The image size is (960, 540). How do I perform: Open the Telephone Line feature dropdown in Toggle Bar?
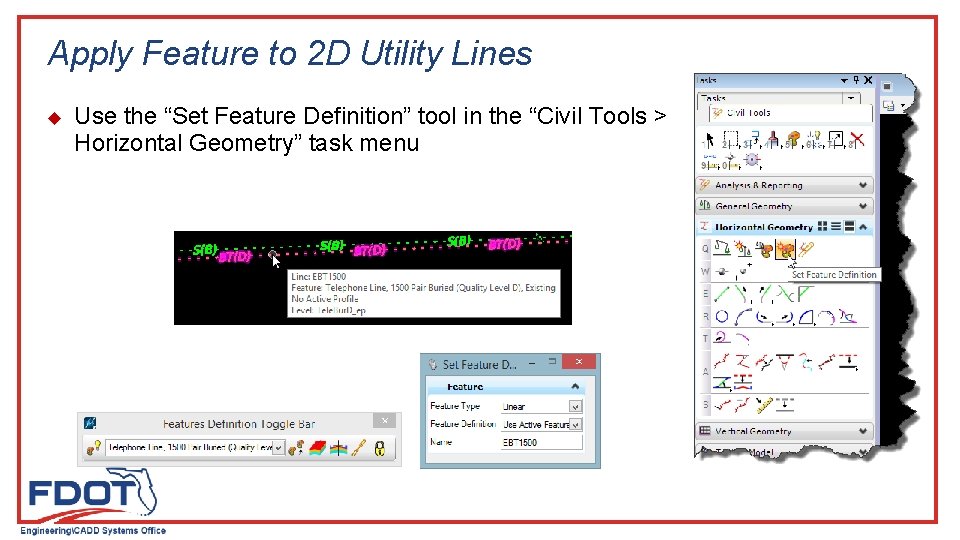tap(278, 448)
